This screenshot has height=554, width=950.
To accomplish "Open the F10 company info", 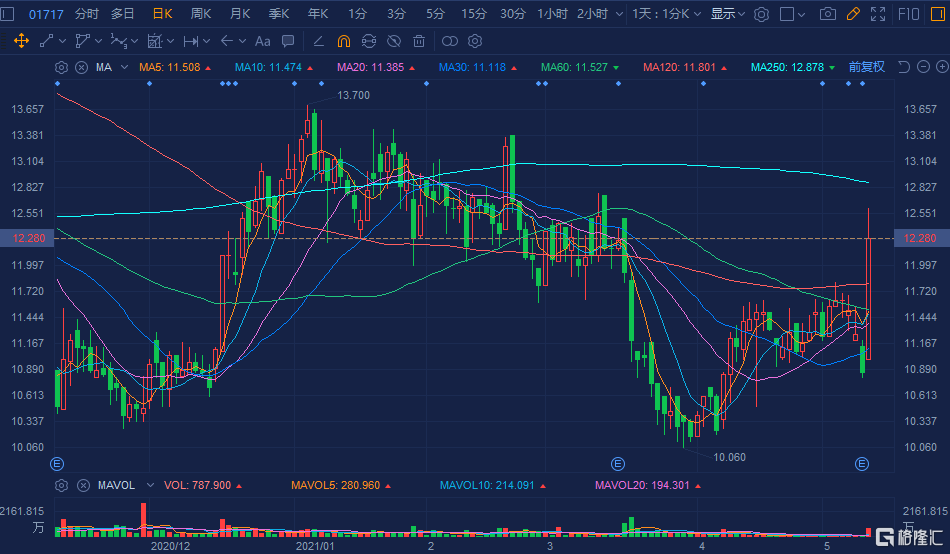I will pyautogui.click(x=909, y=14).
